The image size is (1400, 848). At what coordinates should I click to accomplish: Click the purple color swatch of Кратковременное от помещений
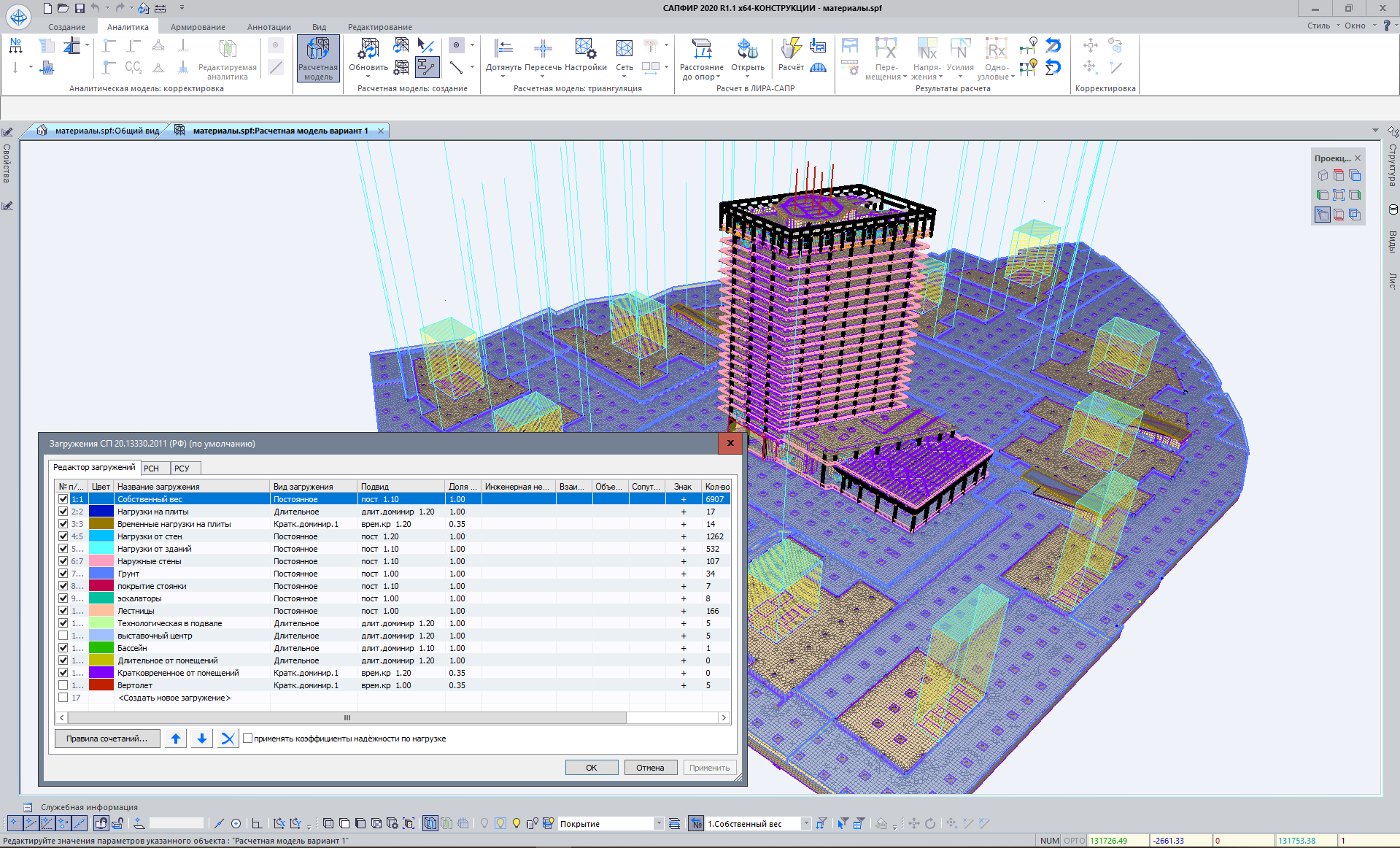101,673
